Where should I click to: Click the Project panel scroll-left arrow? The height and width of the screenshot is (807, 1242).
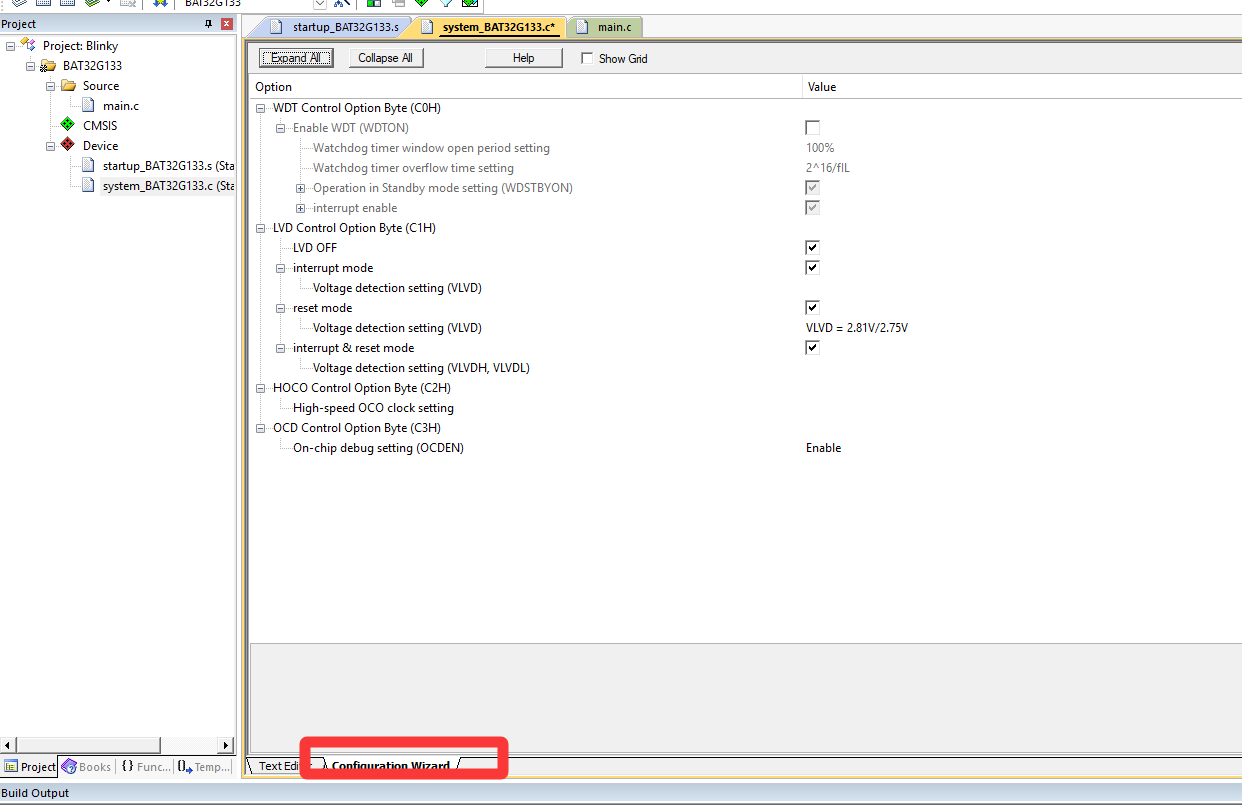click(x=9, y=745)
